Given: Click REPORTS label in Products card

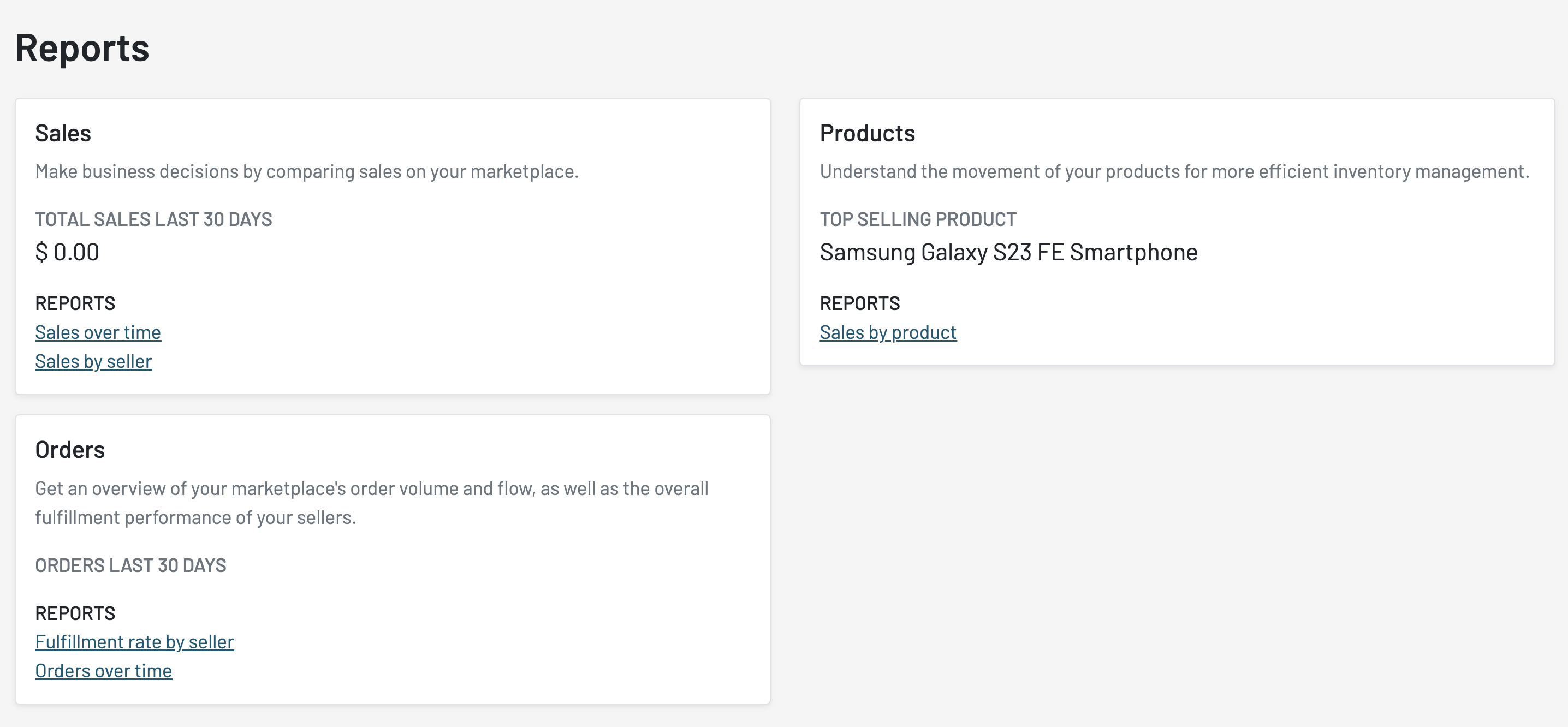Looking at the screenshot, I should point(859,303).
